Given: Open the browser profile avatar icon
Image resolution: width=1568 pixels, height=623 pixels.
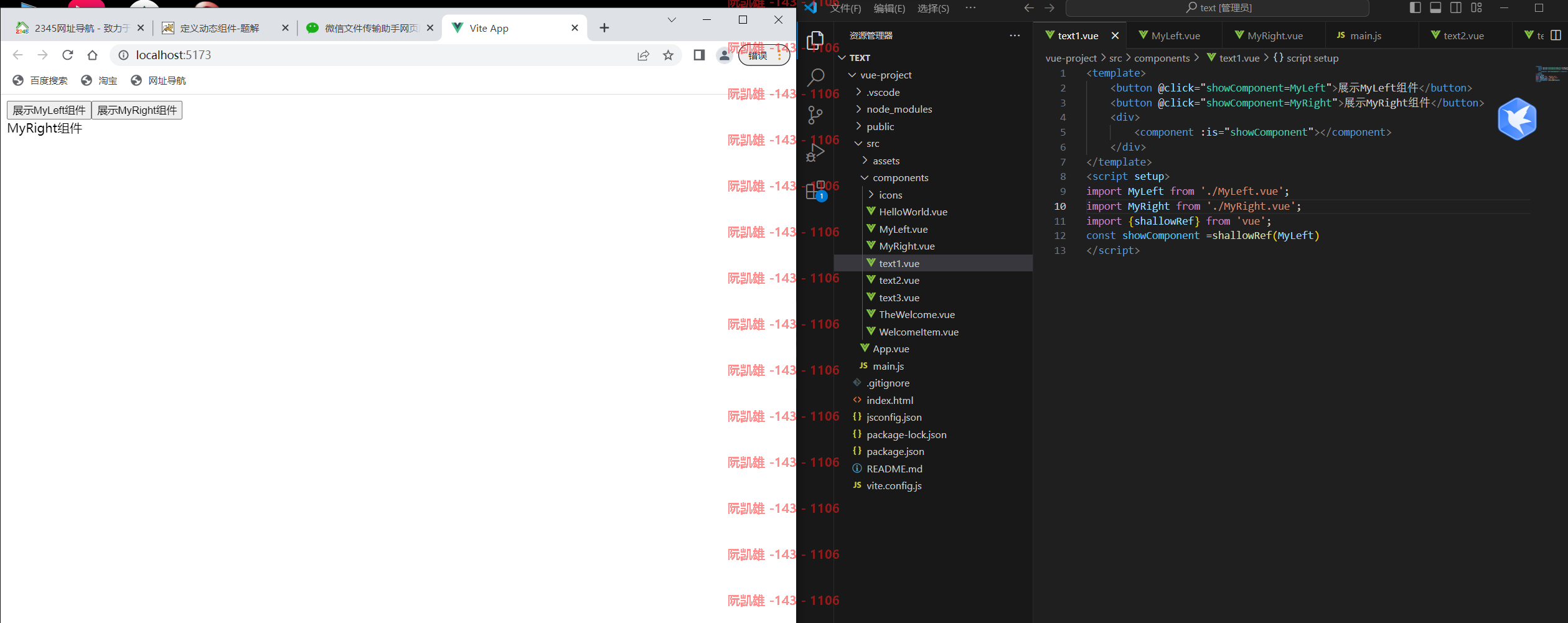Looking at the screenshot, I should tap(724, 55).
